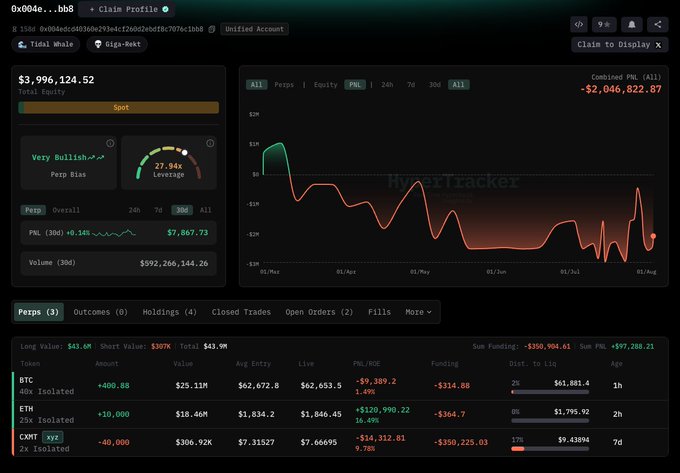
Task: Set stats period to All
Action: pyautogui.click(x=206, y=210)
